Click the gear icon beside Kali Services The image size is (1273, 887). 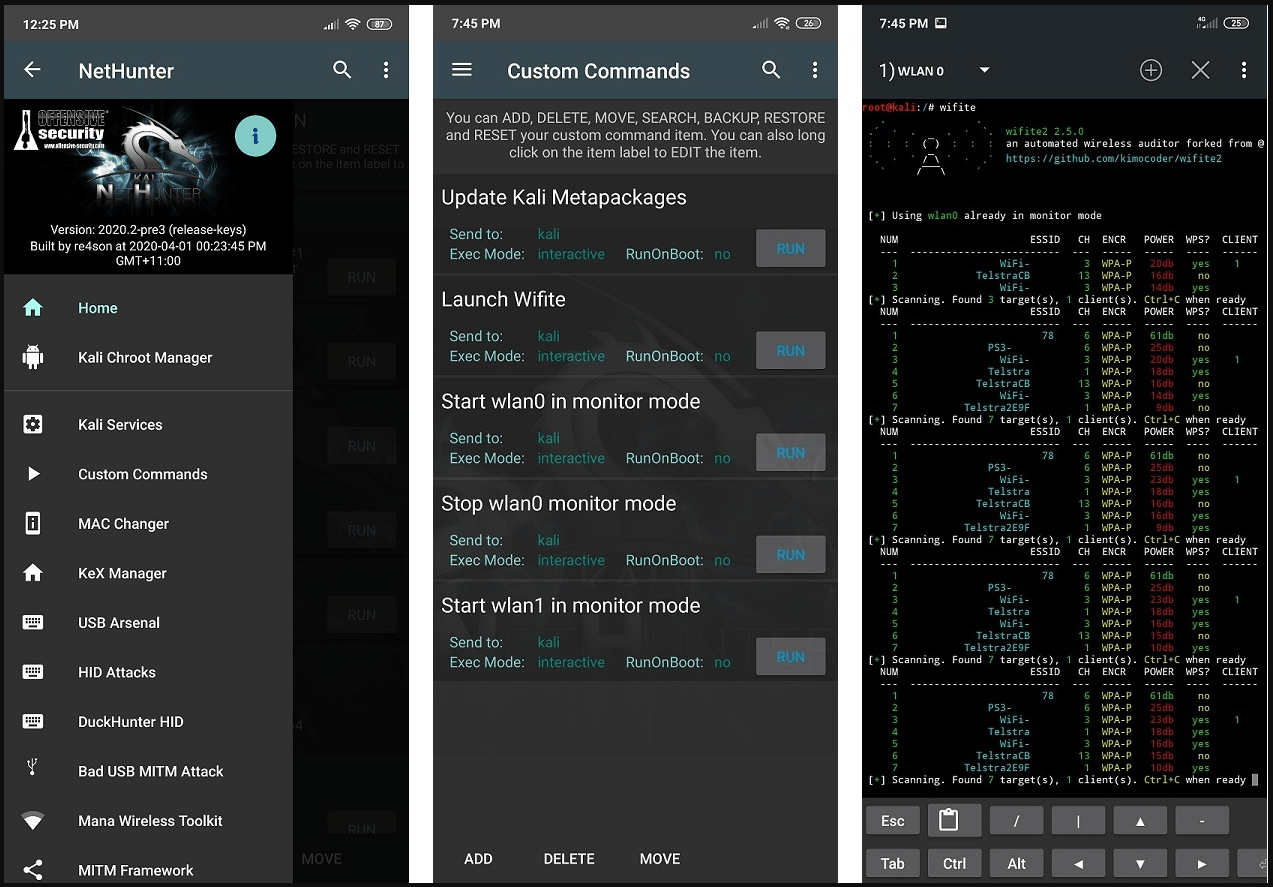pos(33,424)
